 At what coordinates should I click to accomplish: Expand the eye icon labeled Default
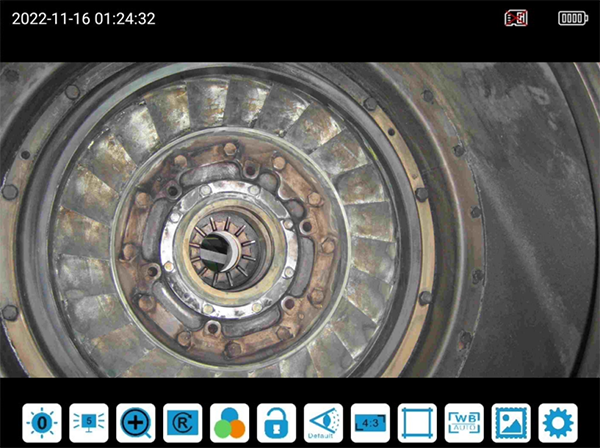point(323,423)
